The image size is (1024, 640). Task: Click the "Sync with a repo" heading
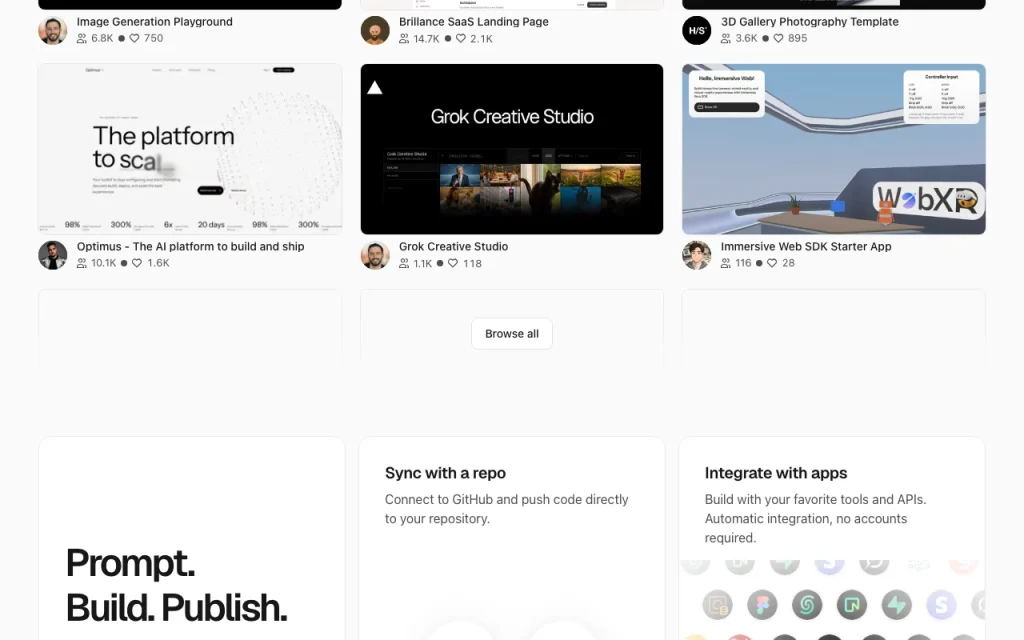click(445, 473)
